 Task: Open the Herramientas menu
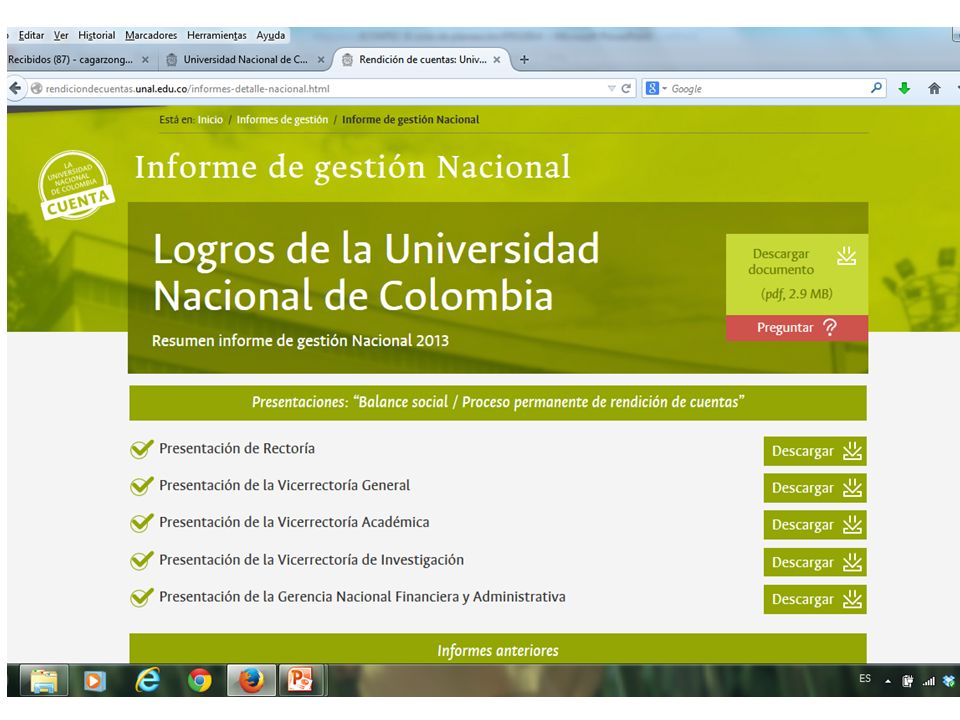click(217, 36)
